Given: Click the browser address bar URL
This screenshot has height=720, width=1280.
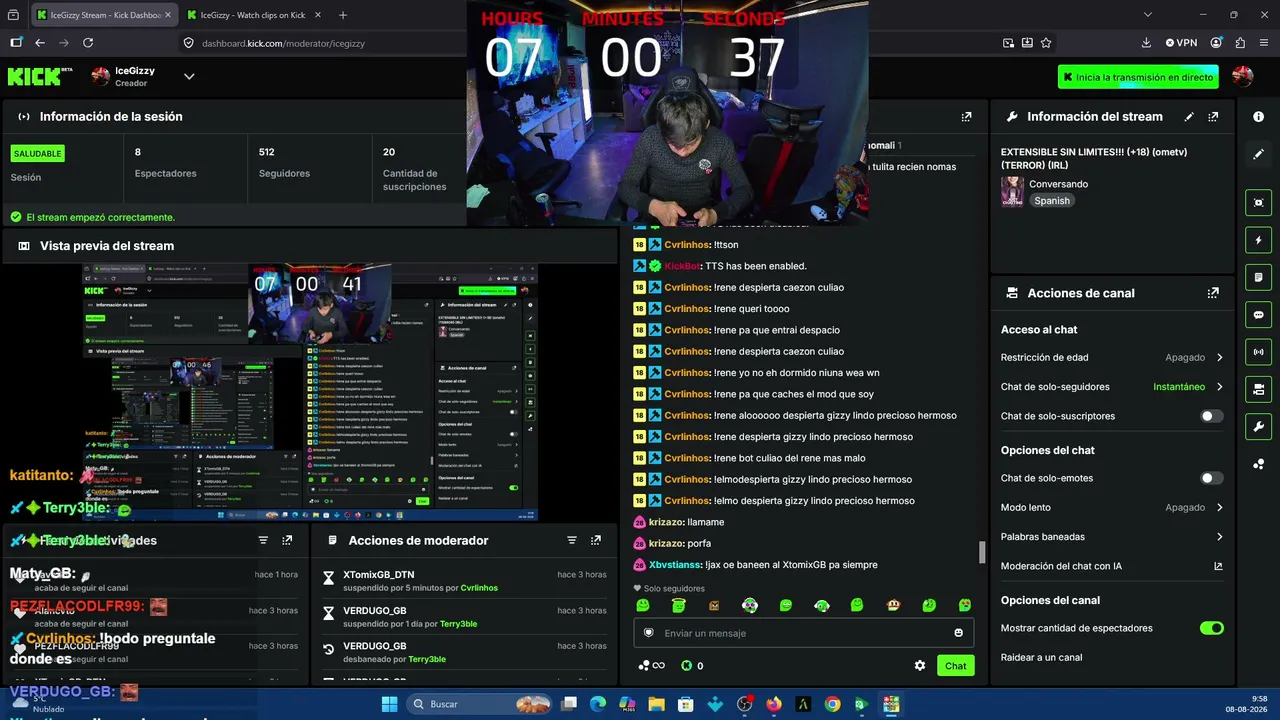Looking at the screenshot, I should (284, 43).
